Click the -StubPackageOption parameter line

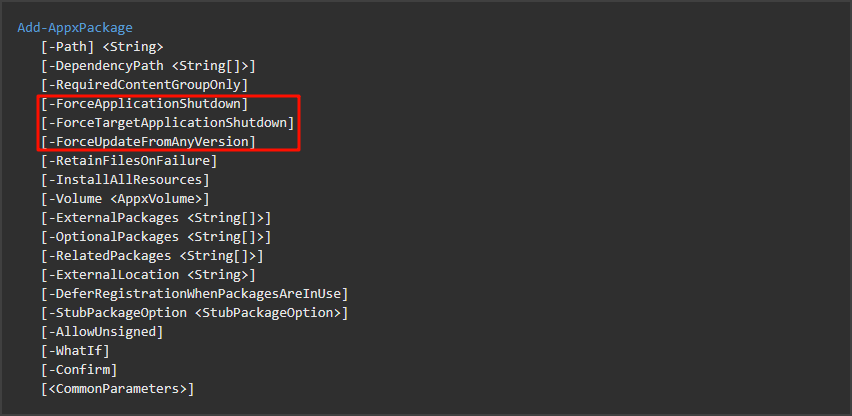[x=194, y=313]
